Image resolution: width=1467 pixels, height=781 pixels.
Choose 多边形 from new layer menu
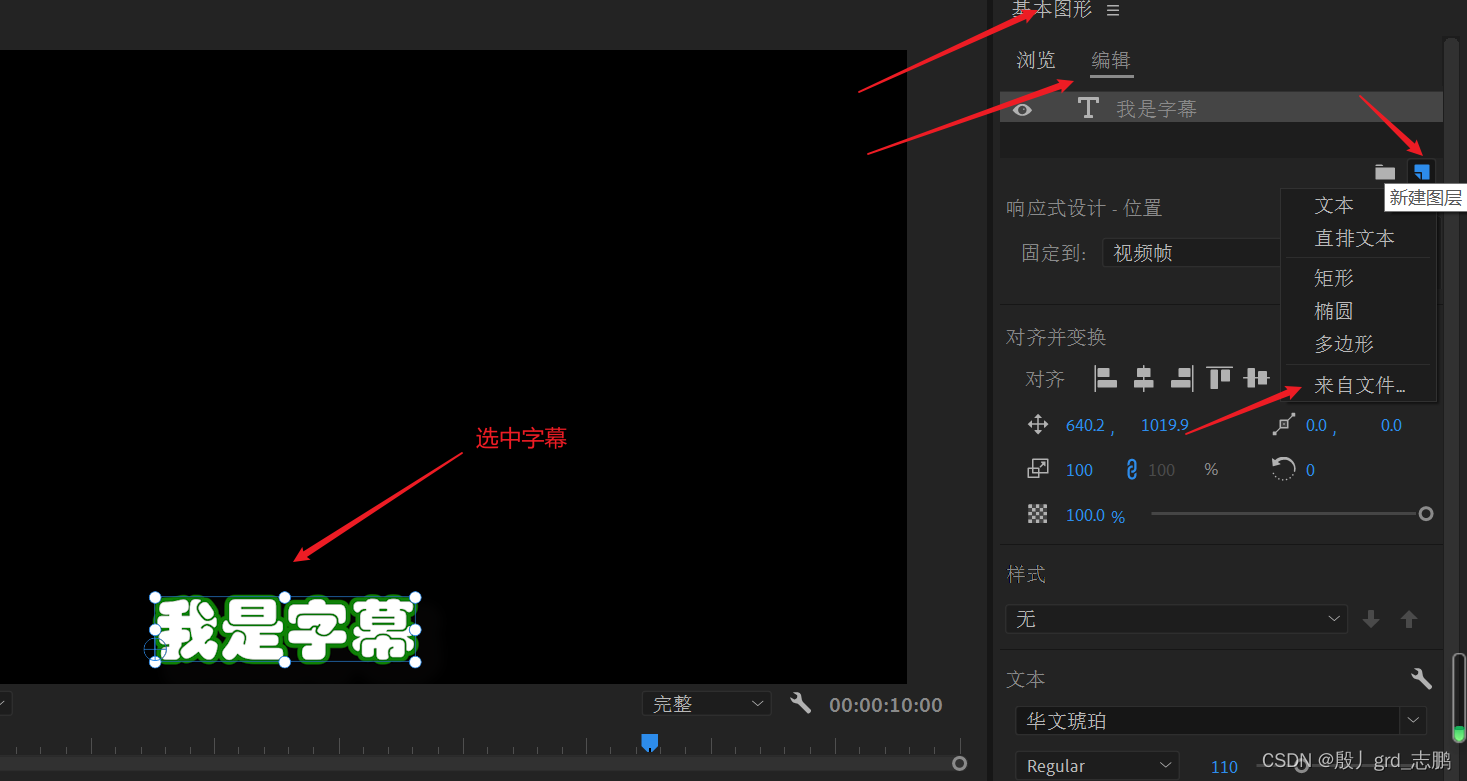coord(1344,344)
